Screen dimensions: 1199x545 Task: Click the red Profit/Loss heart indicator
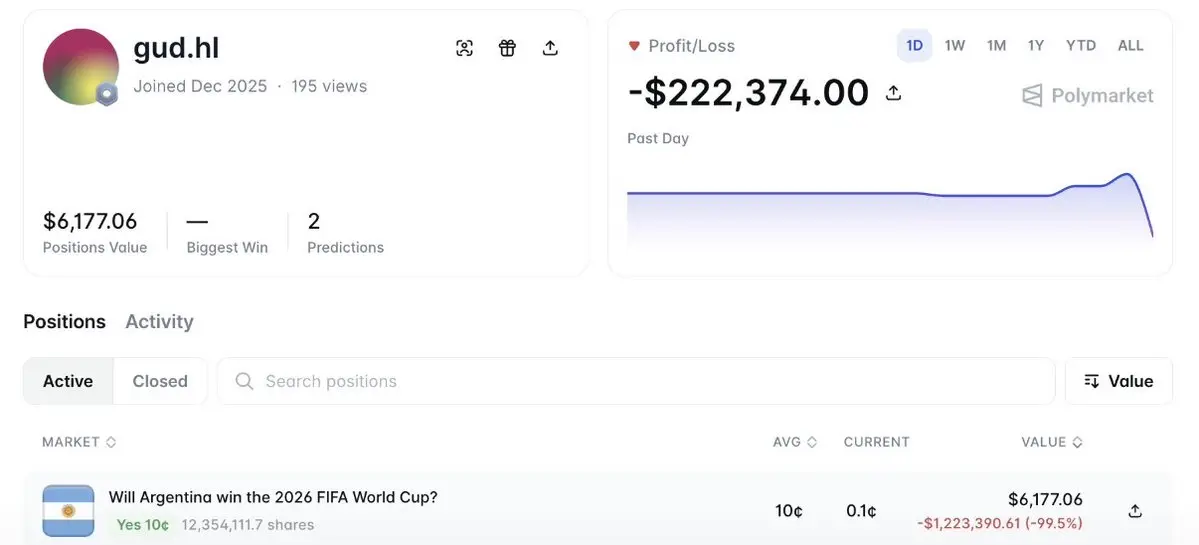coord(633,46)
